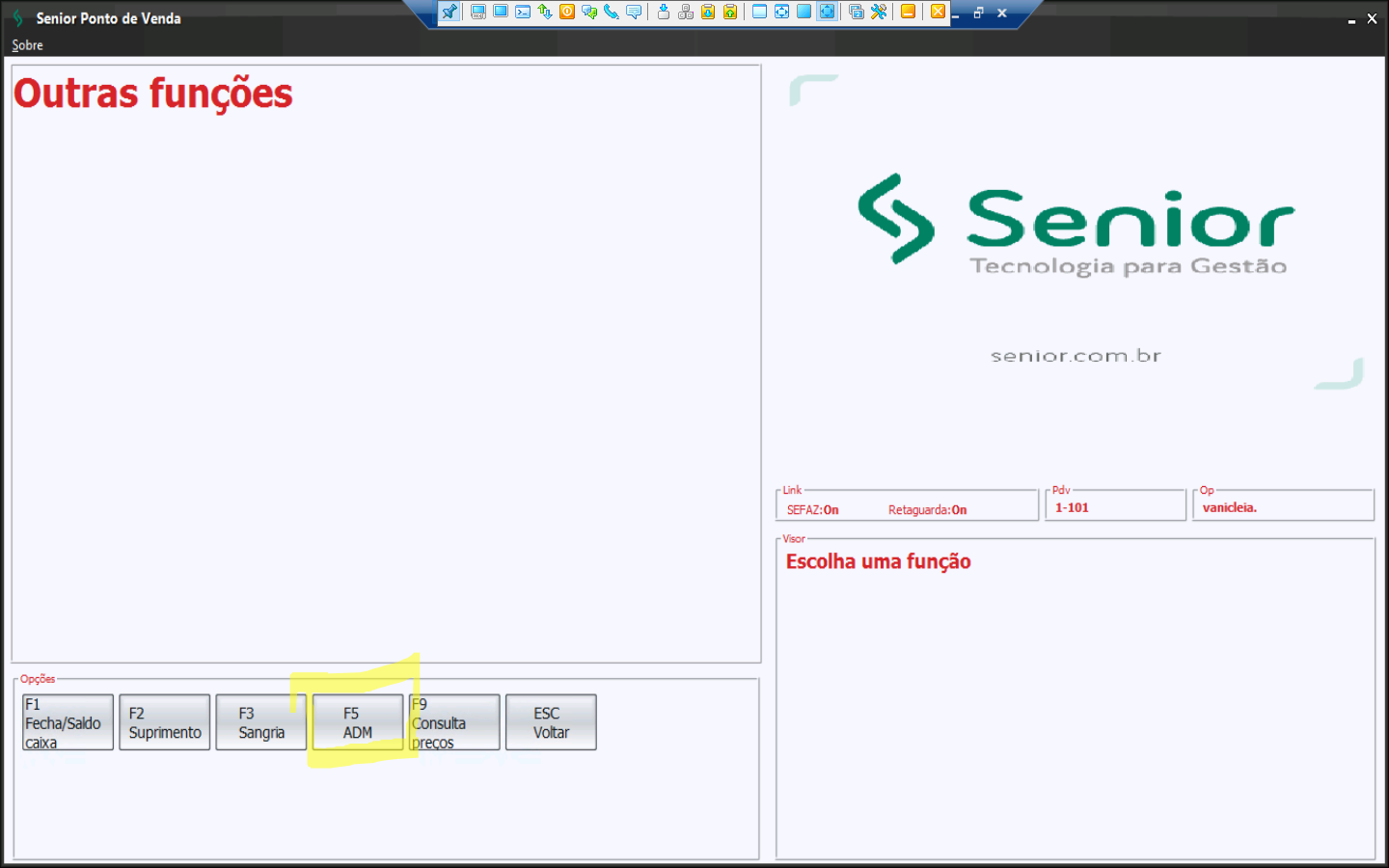The image size is (1389, 868).
Task: Close the Senior Ponto de Venda window
Action: (x=1372, y=18)
